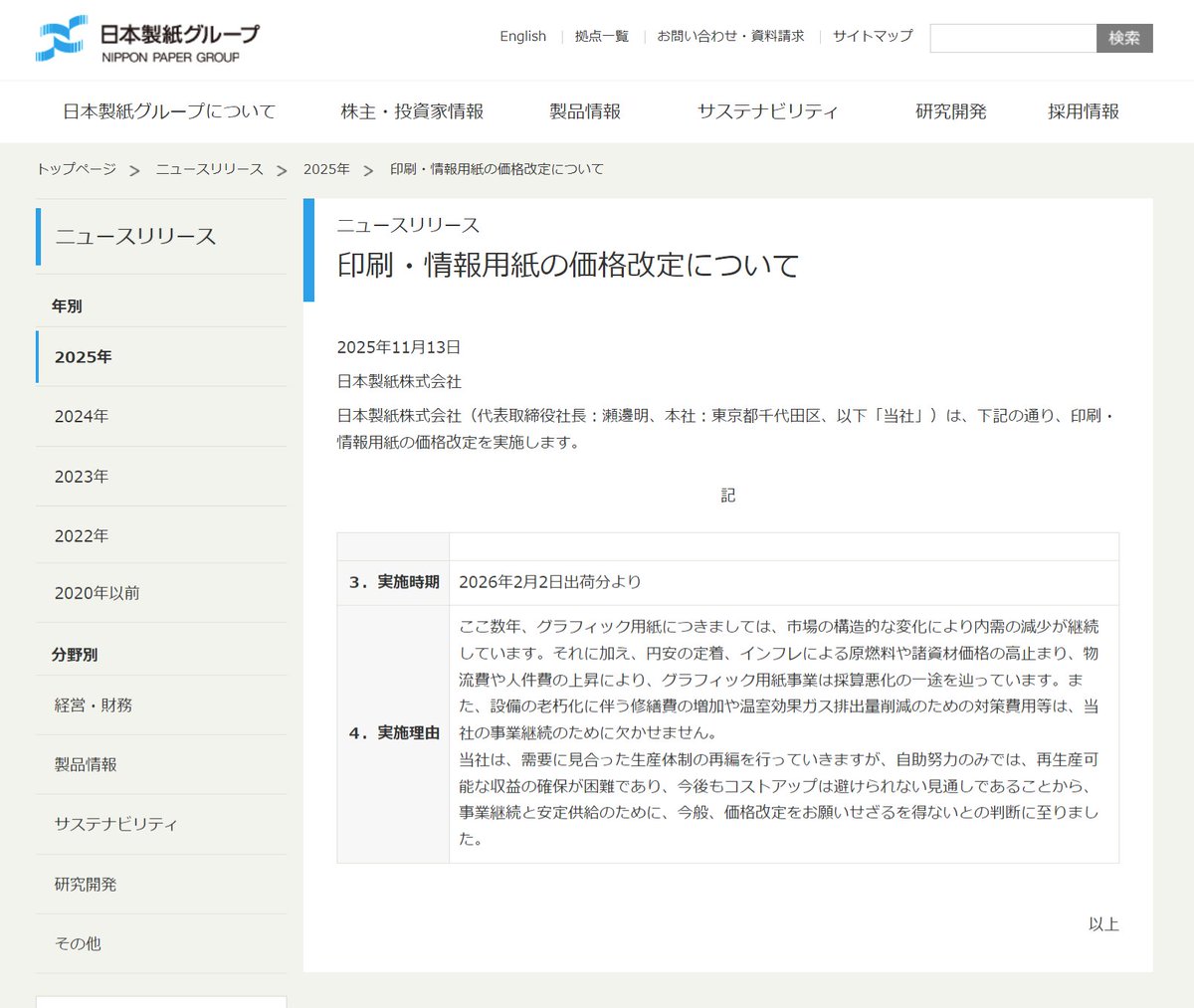
Task: Select 経営・財務 category in sidebar
Action: 161,706
